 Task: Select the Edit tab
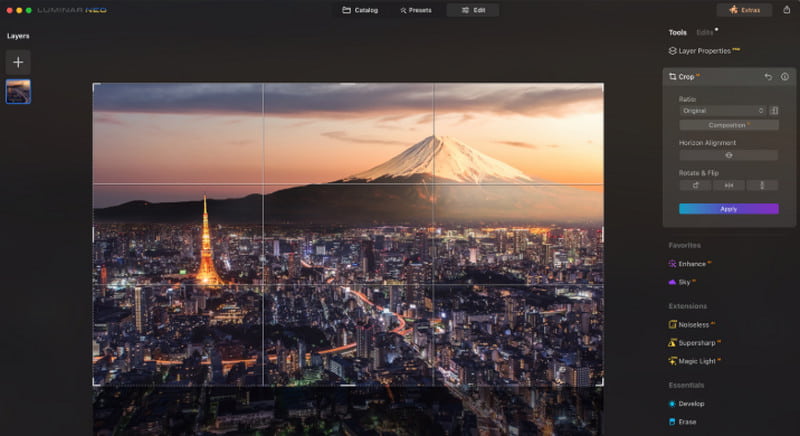tap(473, 10)
